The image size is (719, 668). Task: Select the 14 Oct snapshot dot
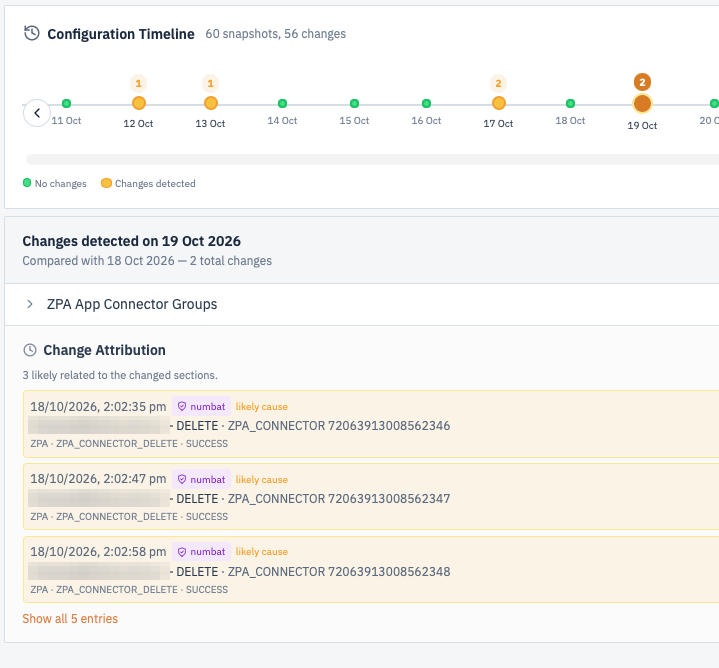282,104
